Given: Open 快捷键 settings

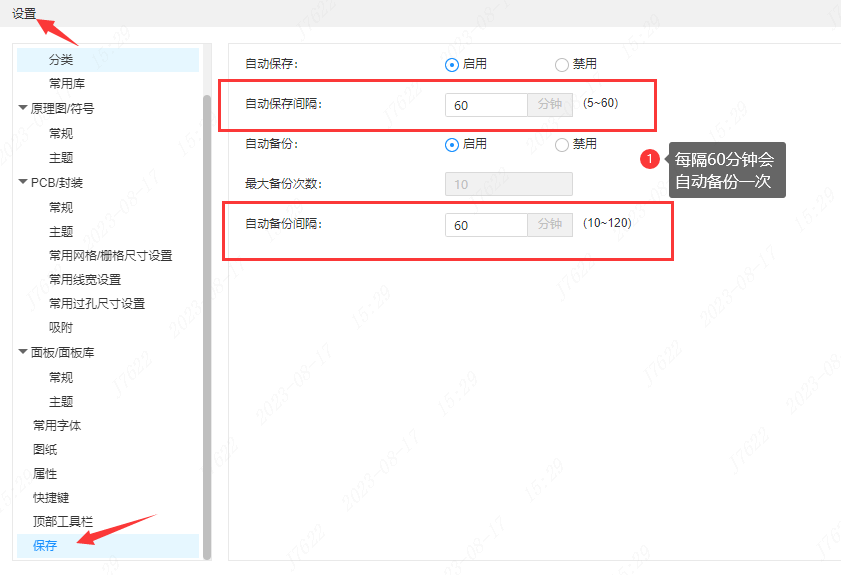Looking at the screenshot, I should click(x=51, y=498).
